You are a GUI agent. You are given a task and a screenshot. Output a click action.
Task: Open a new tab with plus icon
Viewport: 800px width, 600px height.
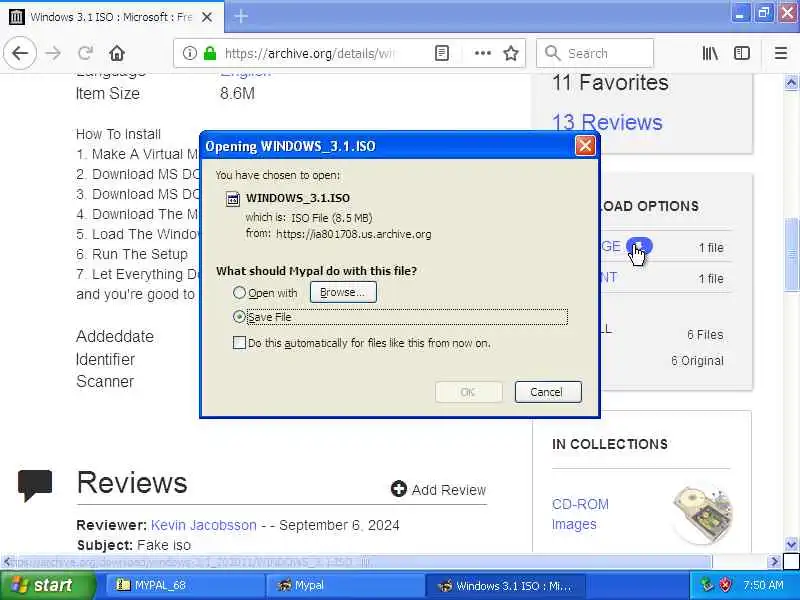coord(241,17)
